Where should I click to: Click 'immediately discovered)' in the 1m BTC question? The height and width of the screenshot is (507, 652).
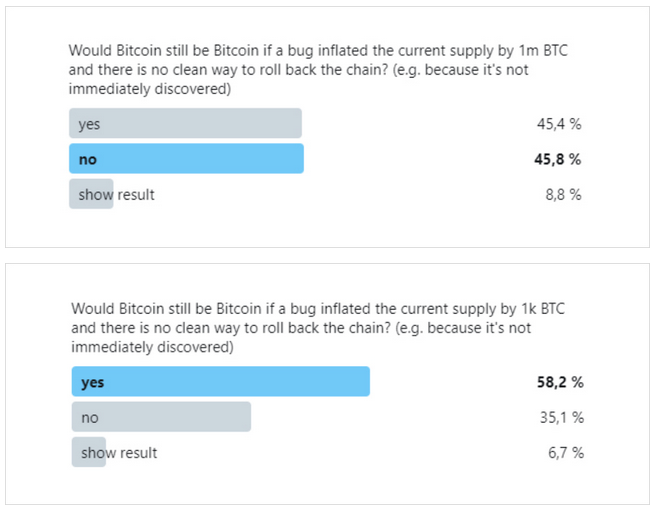150,89
